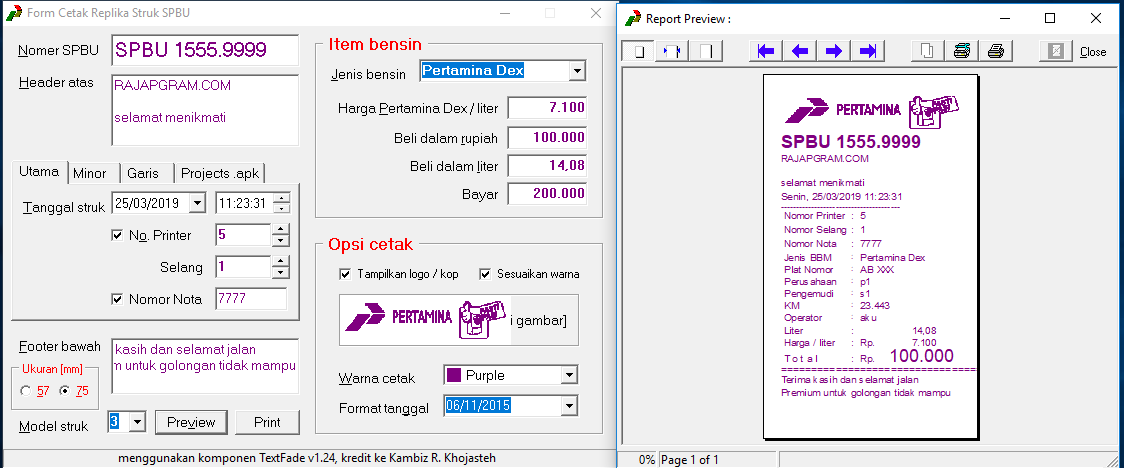Decrease time with struk time down spinner
The width and height of the screenshot is (1124, 468).
(x=282, y=209)
